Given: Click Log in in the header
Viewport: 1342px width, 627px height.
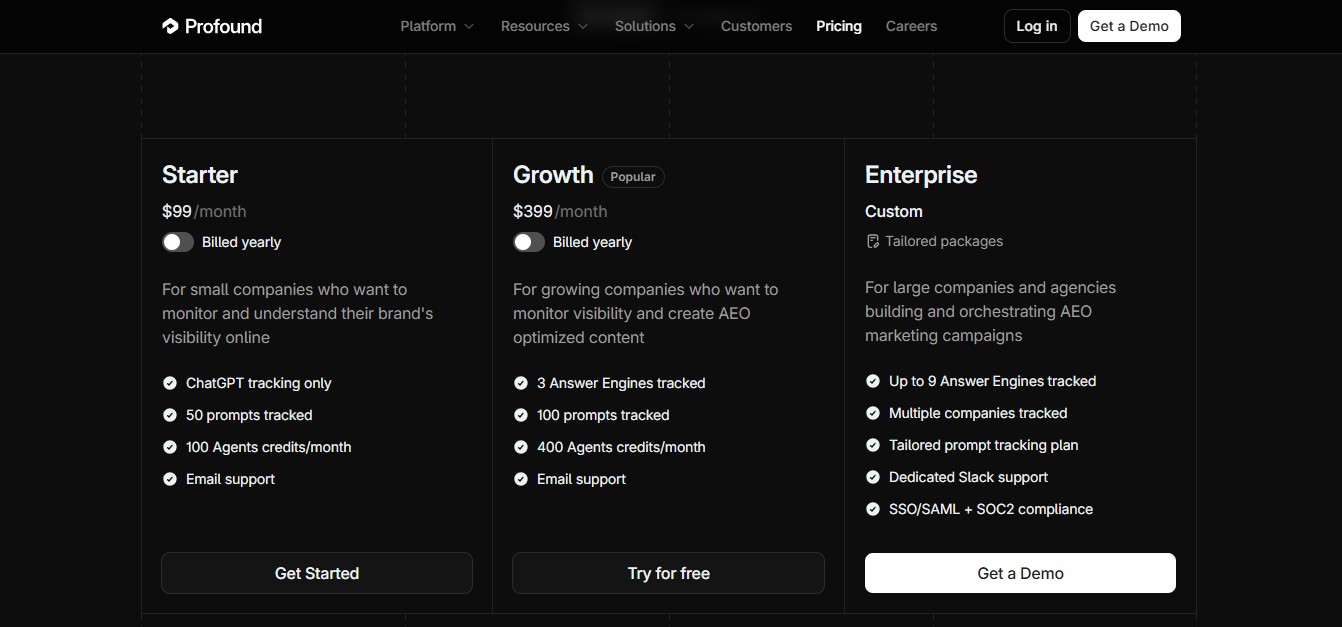Looking at the screenshot, I should pyautogui.click(x=1037, y=26).
